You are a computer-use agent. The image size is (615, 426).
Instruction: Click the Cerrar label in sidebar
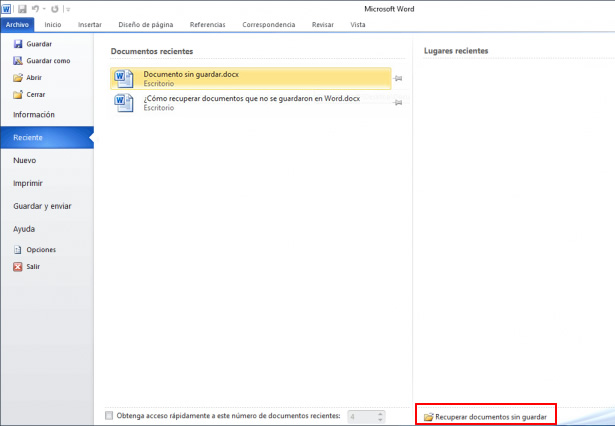pos(36,95)
